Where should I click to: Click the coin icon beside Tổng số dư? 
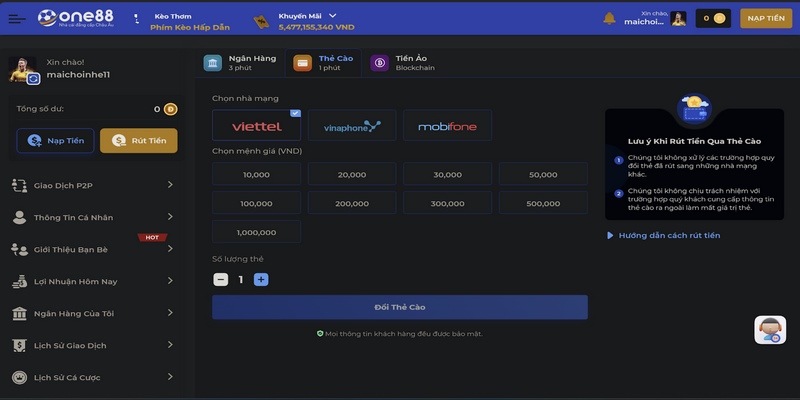coord(170,109)
